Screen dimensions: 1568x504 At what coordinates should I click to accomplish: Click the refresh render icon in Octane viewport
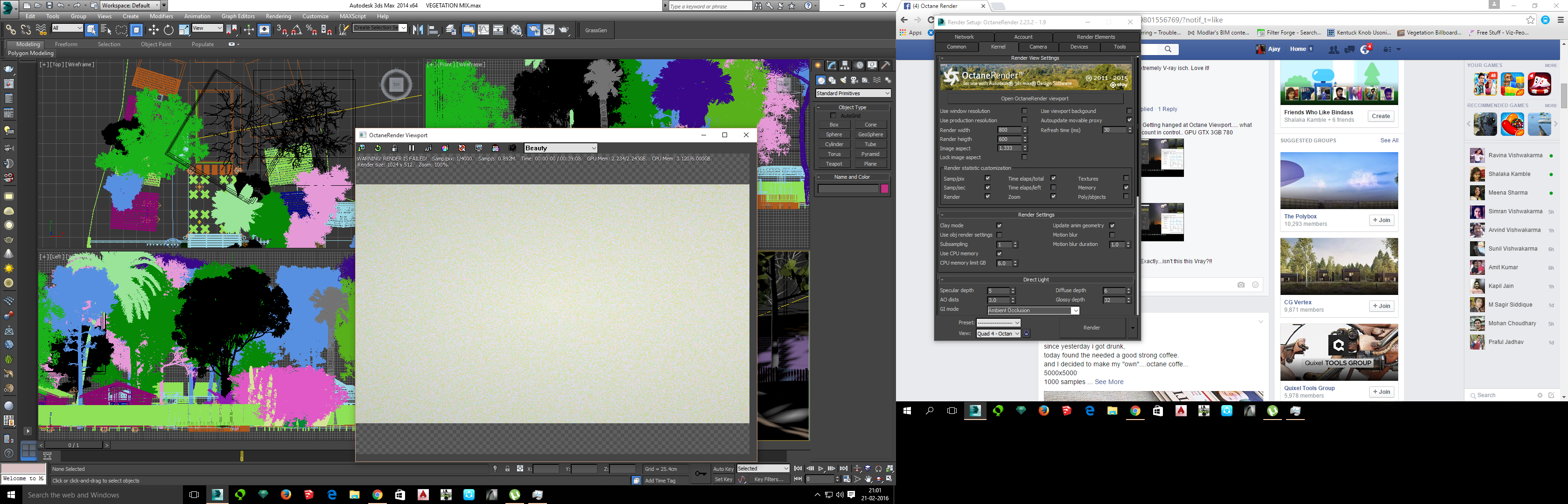(378, 148)
